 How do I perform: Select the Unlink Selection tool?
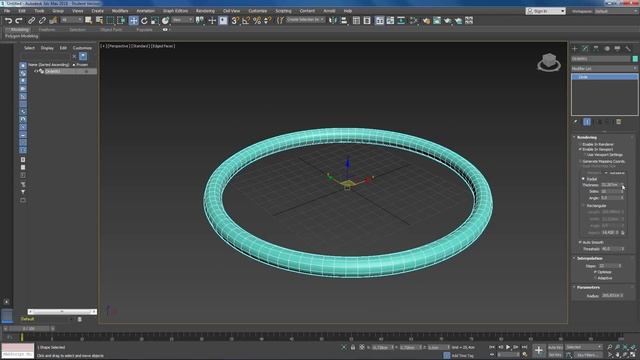pos(42,20)
